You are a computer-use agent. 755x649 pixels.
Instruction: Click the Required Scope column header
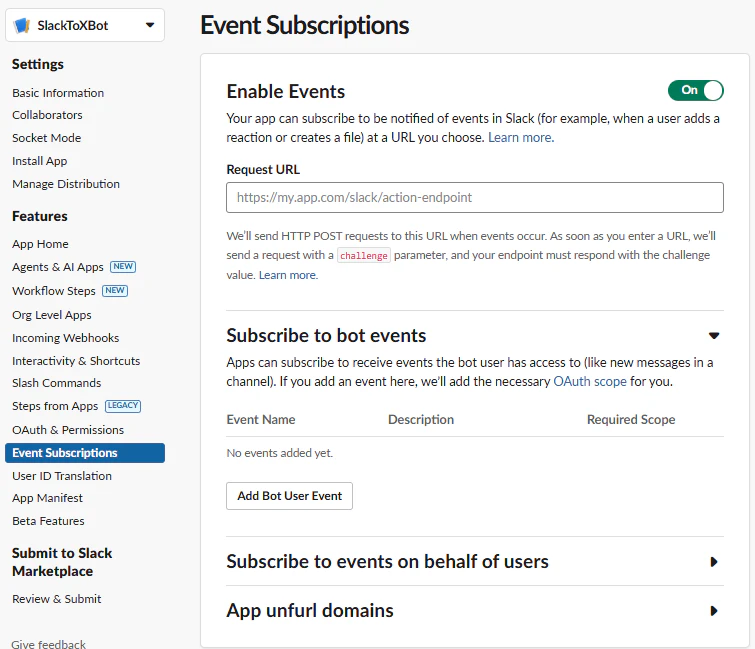pos(631,420)
